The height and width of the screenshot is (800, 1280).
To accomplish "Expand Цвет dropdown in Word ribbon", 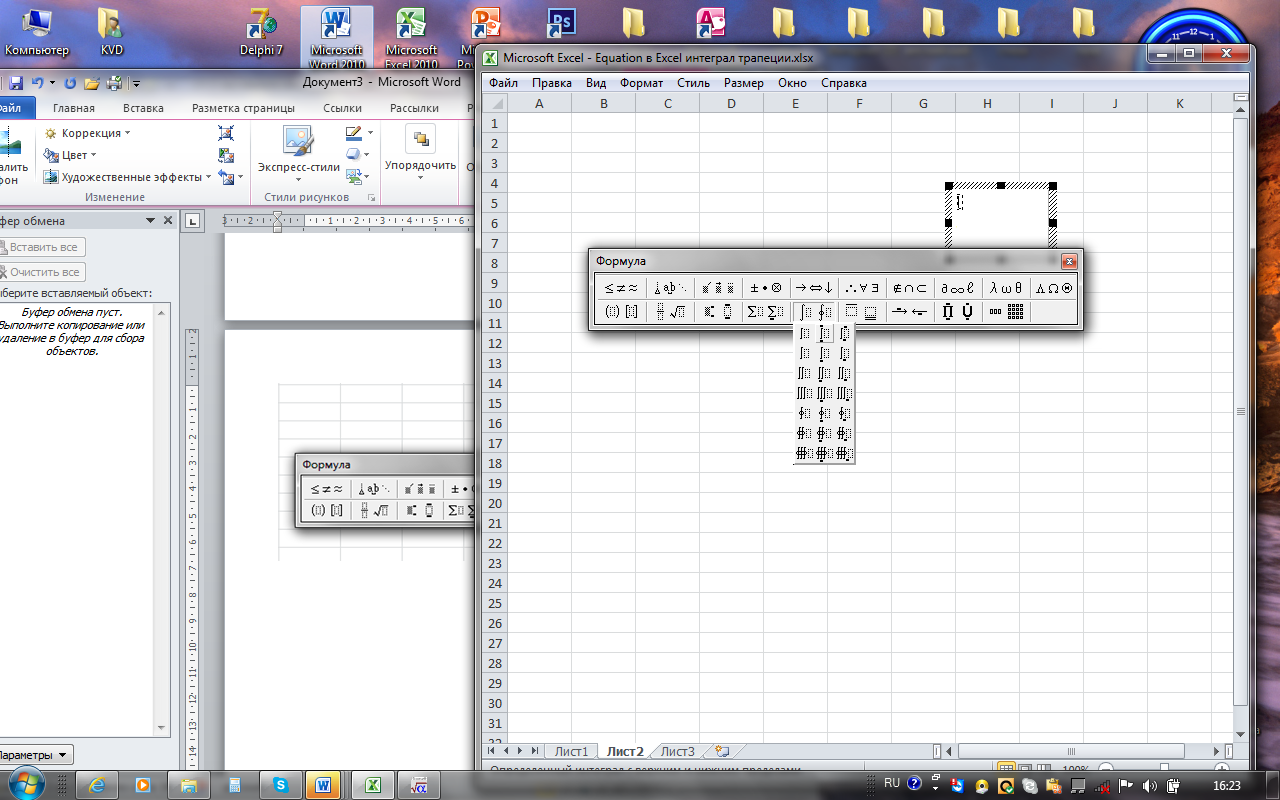I will click(70, 155).
